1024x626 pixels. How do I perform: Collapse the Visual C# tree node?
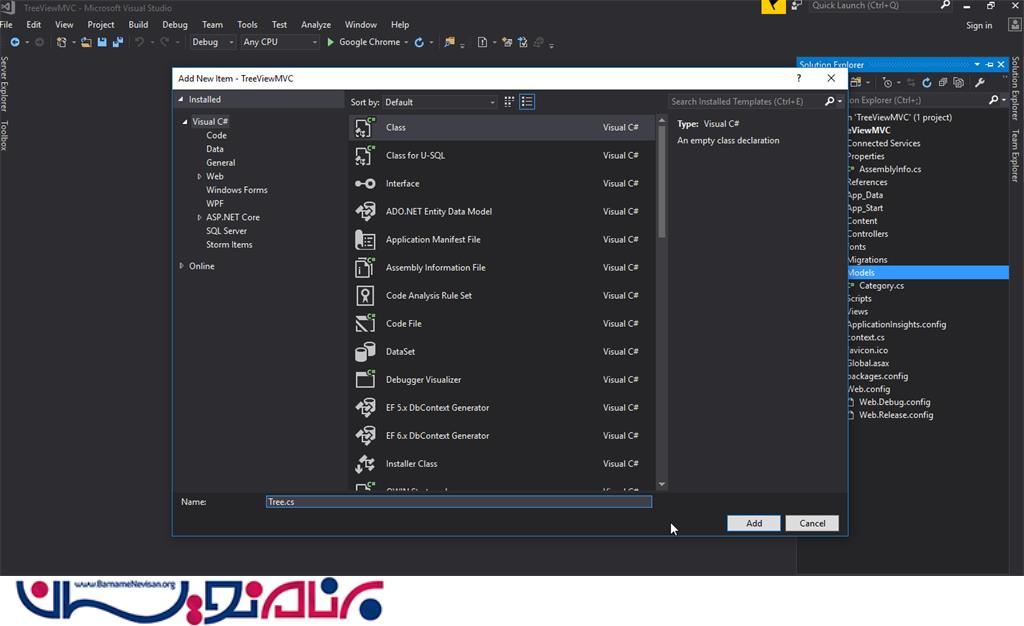(185, 122)
